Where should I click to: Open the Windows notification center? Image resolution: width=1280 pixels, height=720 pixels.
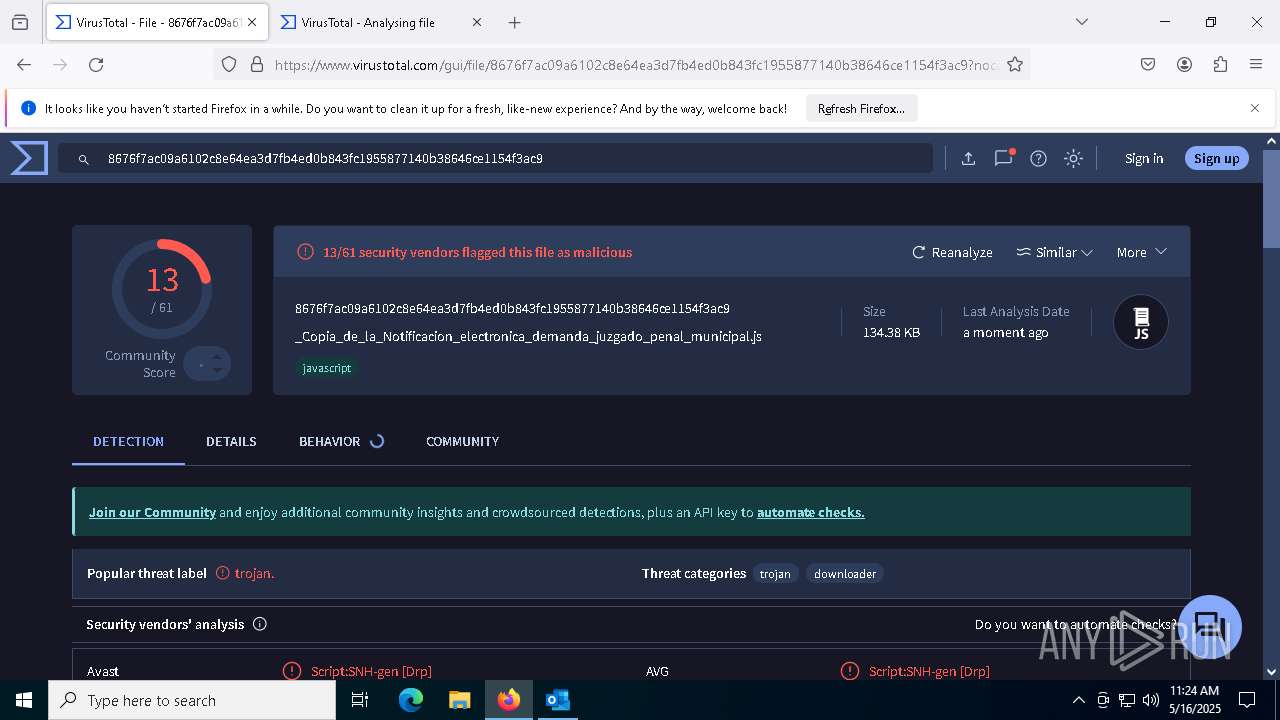1247,700
